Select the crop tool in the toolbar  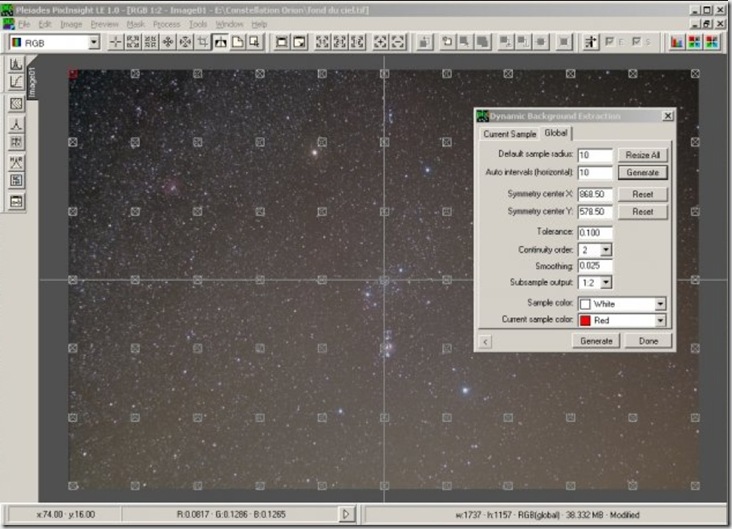point(203,42)
